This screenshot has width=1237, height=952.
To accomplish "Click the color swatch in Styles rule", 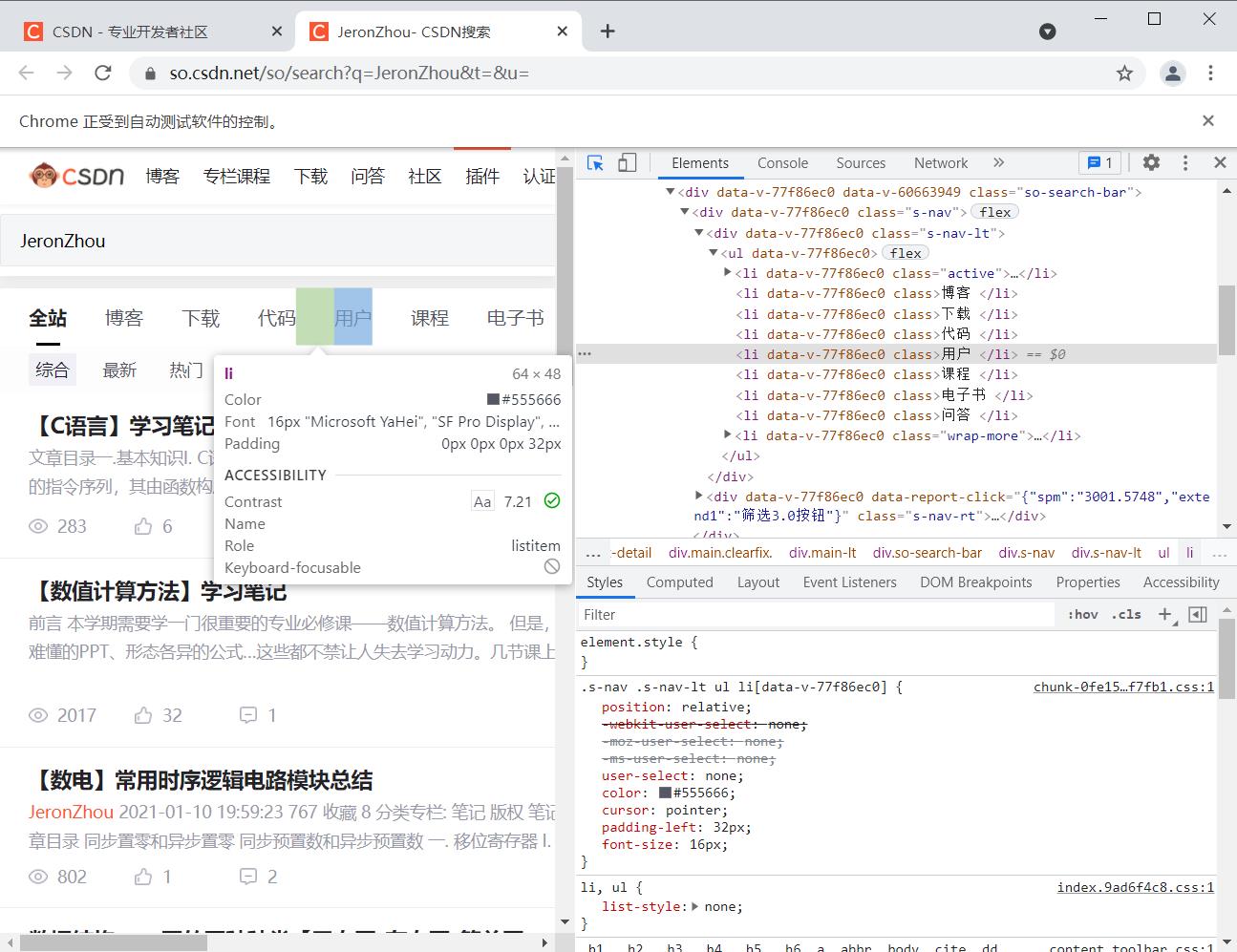I will coord(665,793).
